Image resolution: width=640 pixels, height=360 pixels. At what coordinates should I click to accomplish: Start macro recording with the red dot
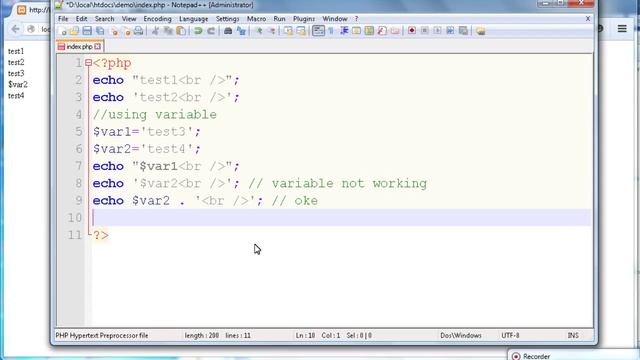coord(412,31)
